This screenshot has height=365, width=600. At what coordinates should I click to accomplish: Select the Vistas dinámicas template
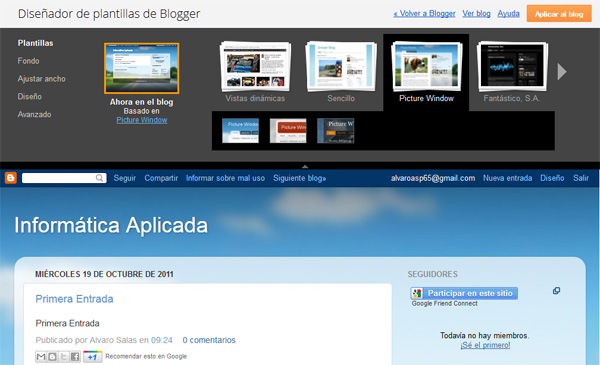click(255, 72)
